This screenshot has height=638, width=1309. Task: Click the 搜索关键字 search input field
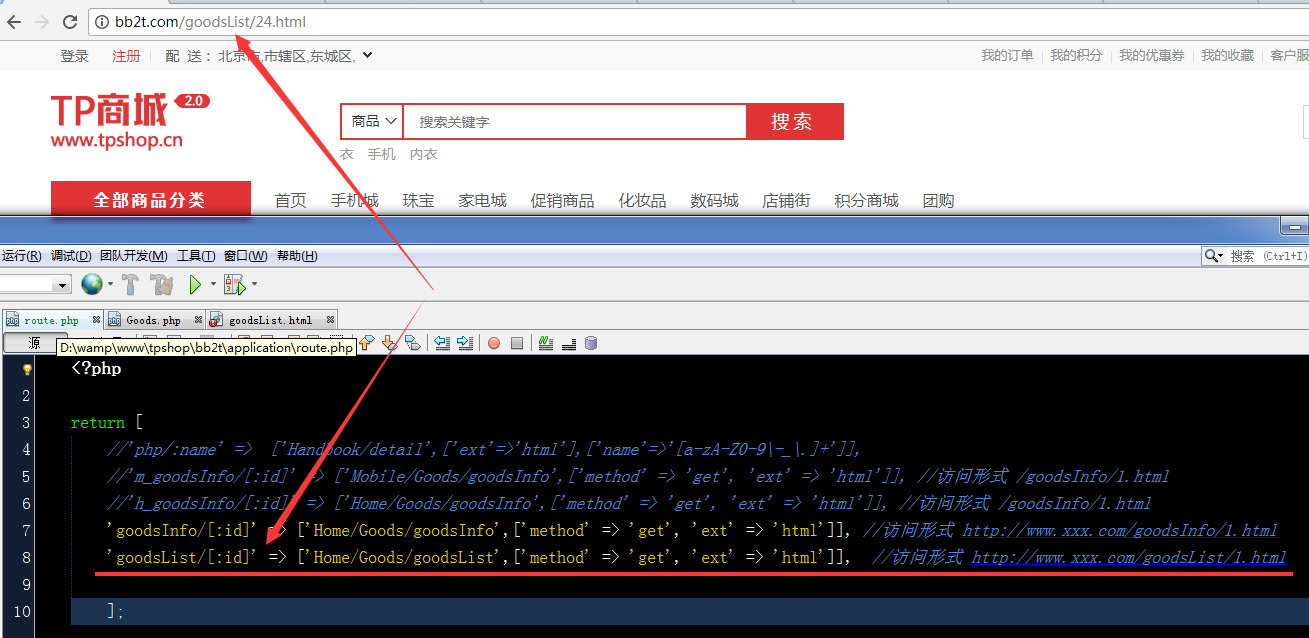(x=574, y=122)
